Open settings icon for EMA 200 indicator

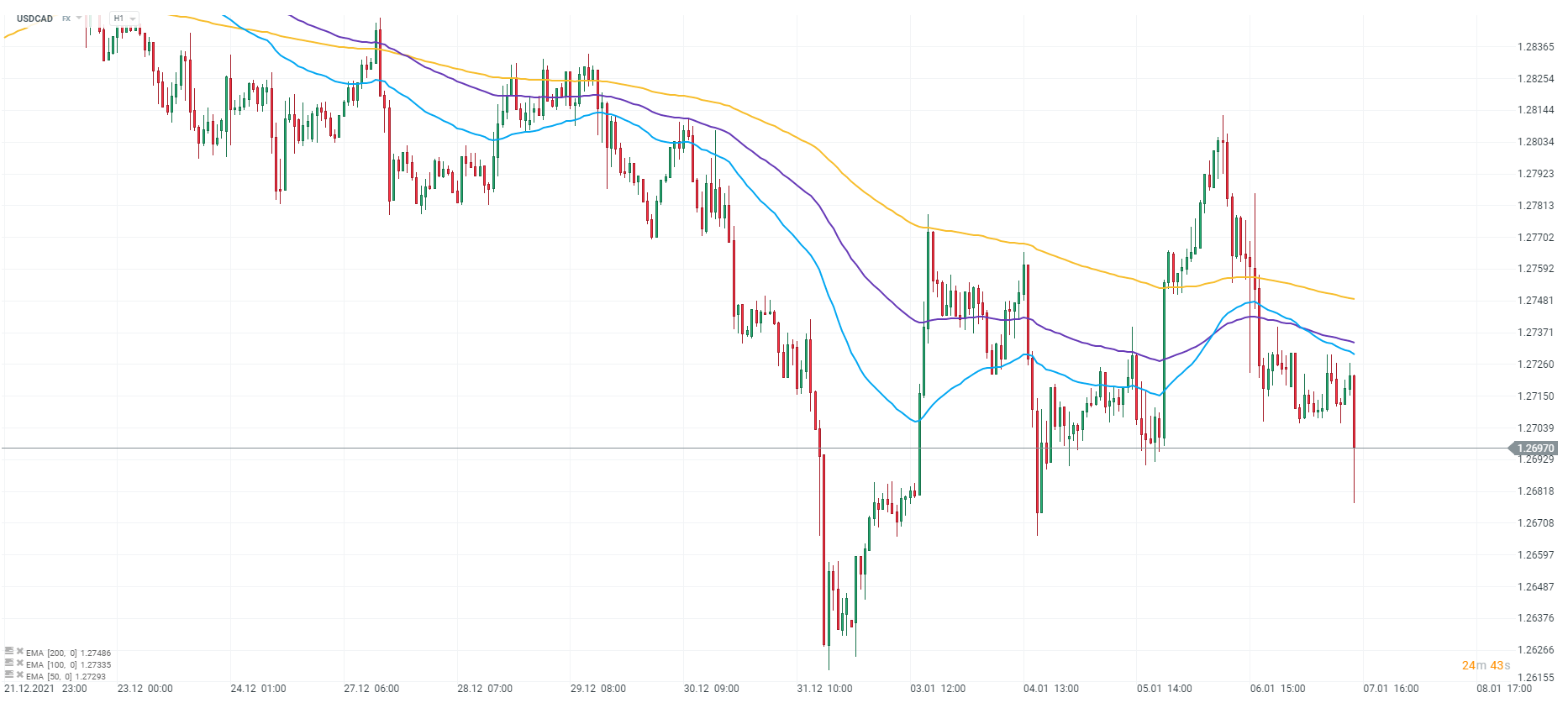tap(9, 651)
